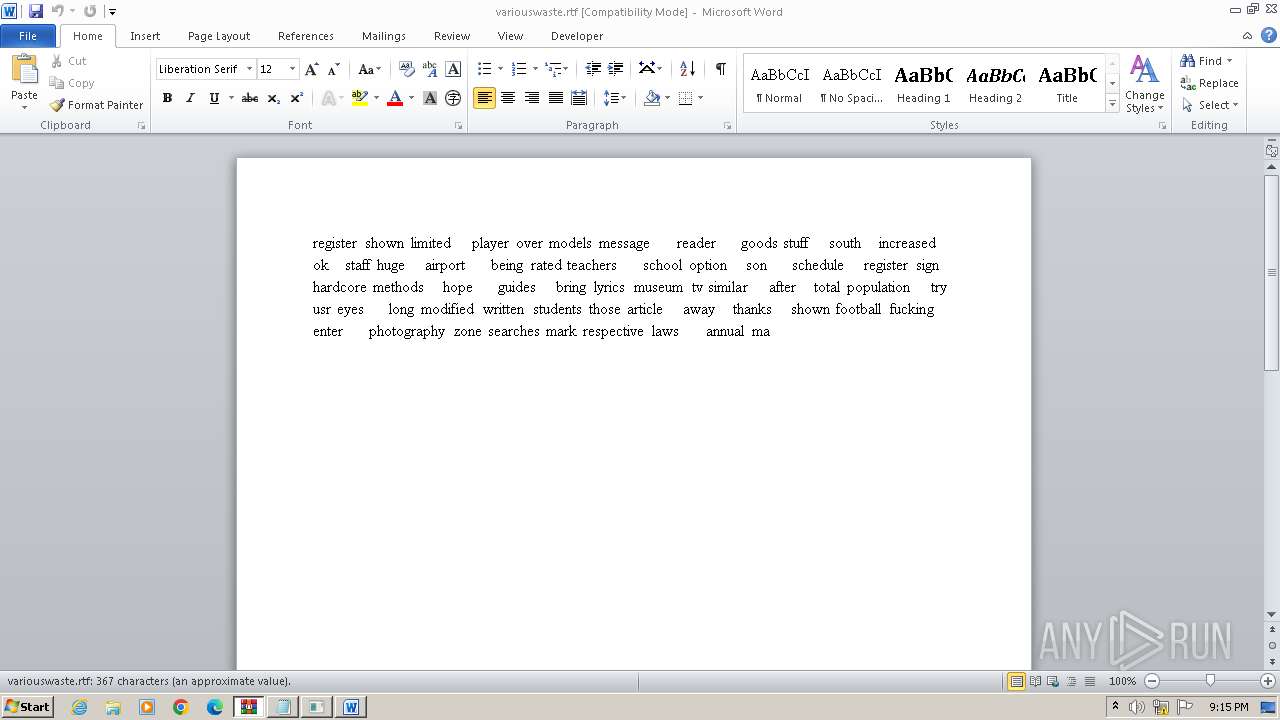Image resolution: width=1280 pixels, height=720 pixels.
Task: Click the Grow Font icon
Action: click(312, 69)
